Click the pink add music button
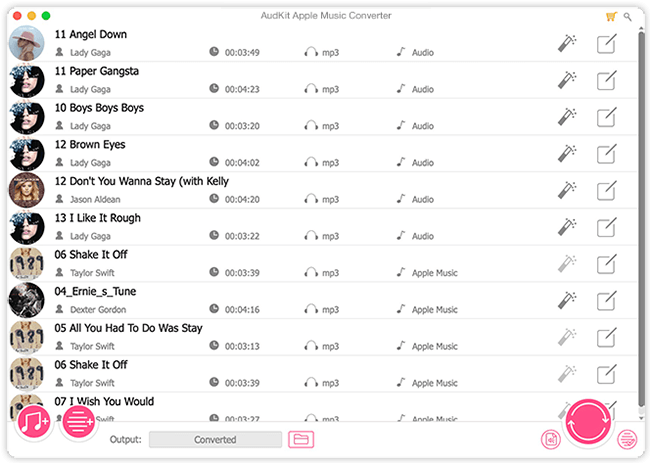This screenshot has width=650, height=463. point(34,422)
